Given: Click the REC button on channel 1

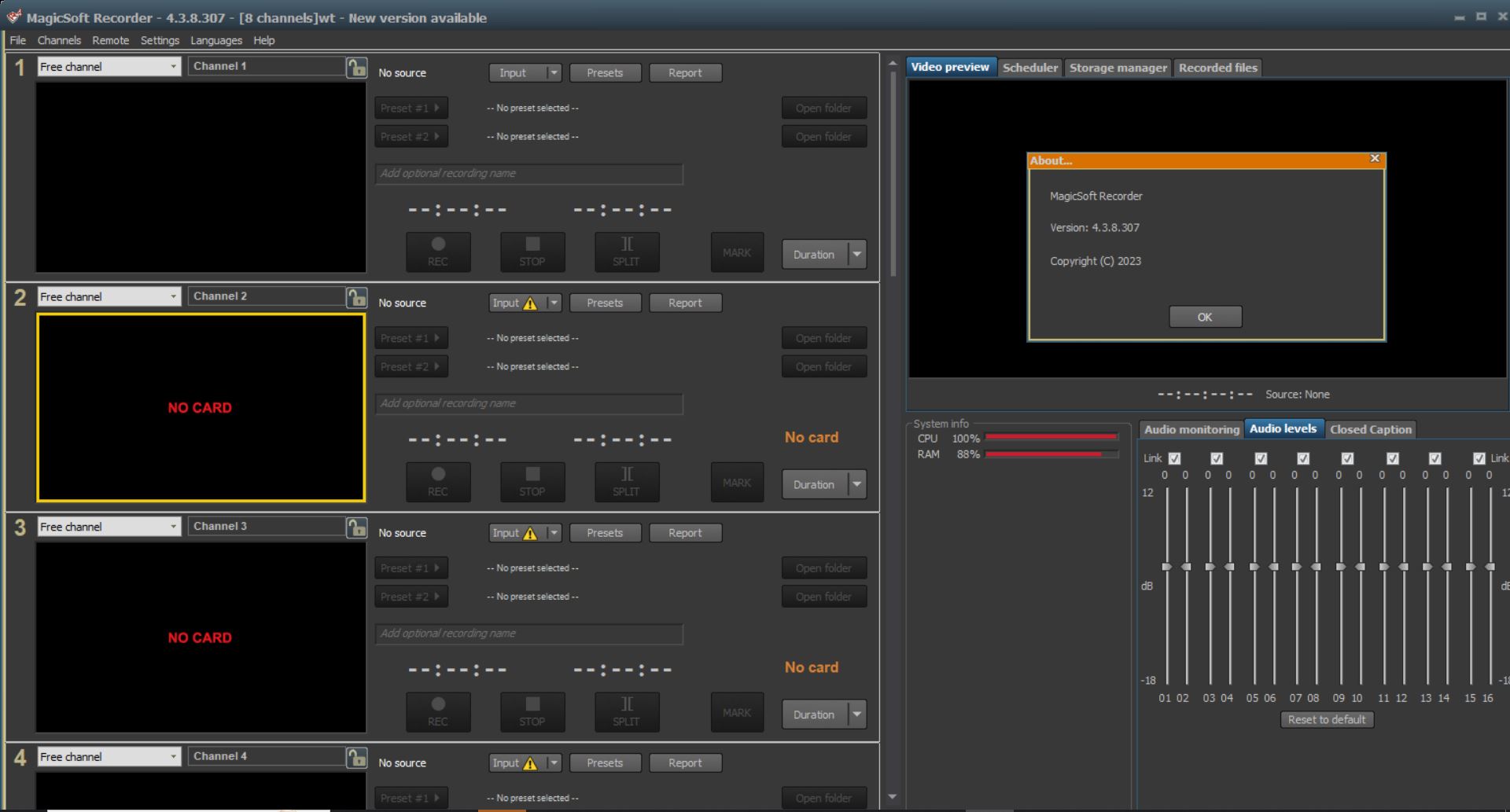Looking at the screenshot, I should coord(438,252).
